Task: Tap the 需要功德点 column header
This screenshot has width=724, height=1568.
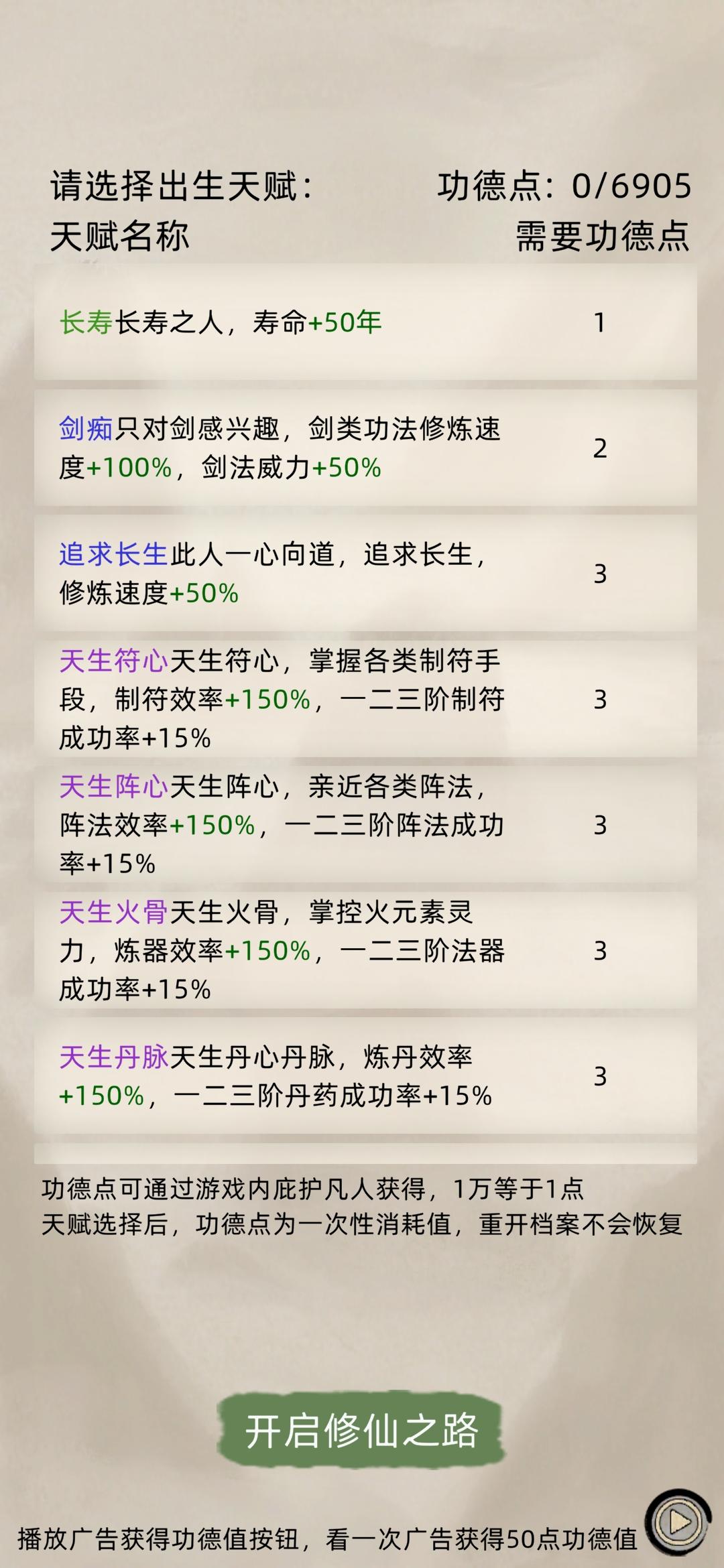Action: pos(602,237)
